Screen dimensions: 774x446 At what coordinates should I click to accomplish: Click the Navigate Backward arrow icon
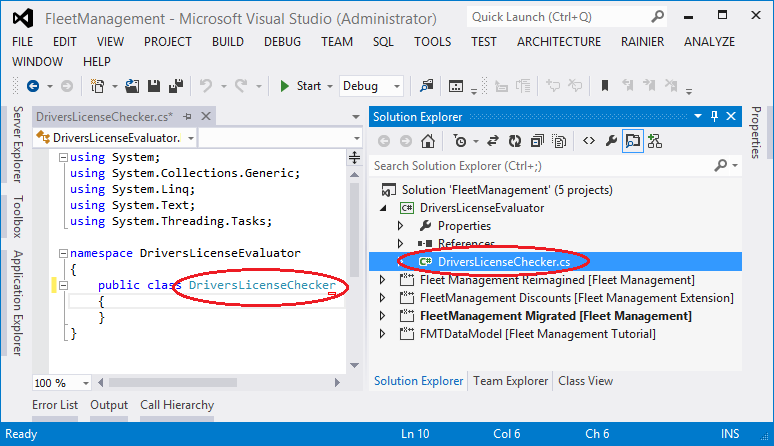pyautogui.click(x=33, y=87)
